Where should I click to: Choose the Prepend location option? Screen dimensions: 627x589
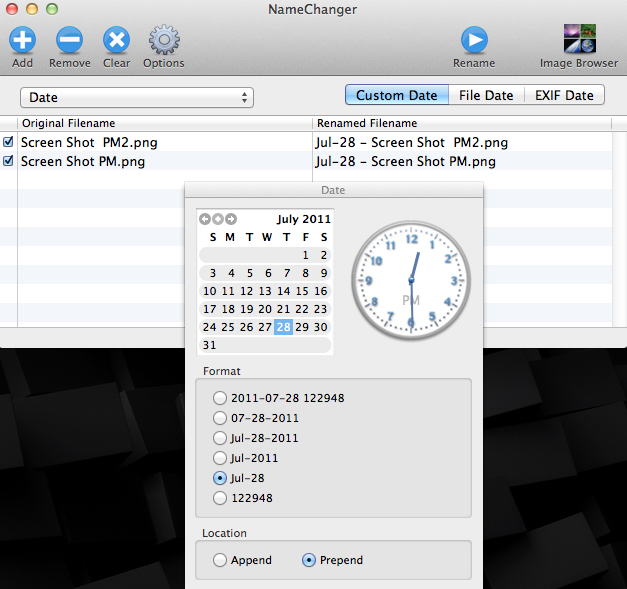[x=309, y=560]
